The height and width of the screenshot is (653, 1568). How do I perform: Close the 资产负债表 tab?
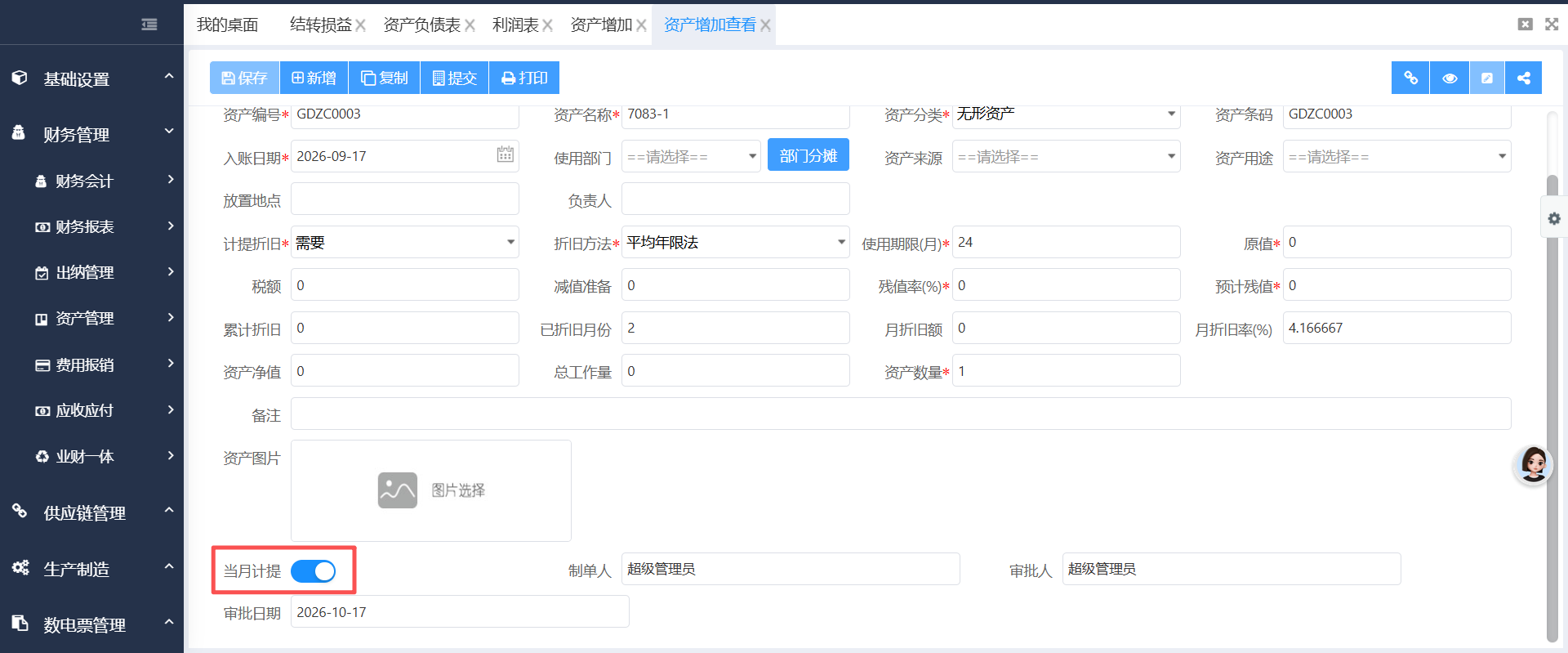[x=470, y=25]
